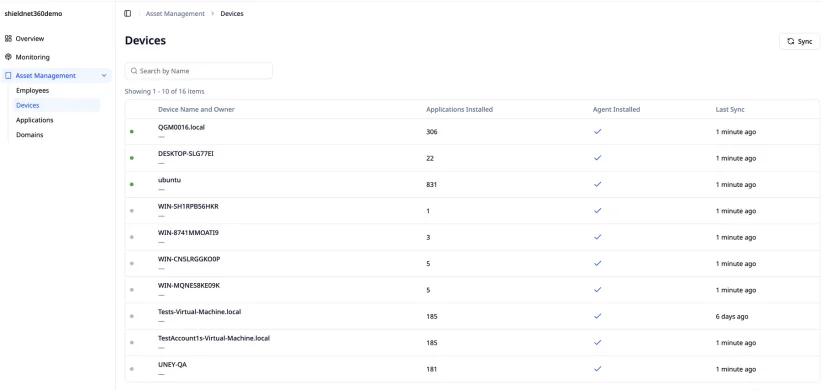Viewport: 822px width, 390px height.
Task: Click applications count 3 for WIN-8741MMOATI9
Action: pos(428,237)
